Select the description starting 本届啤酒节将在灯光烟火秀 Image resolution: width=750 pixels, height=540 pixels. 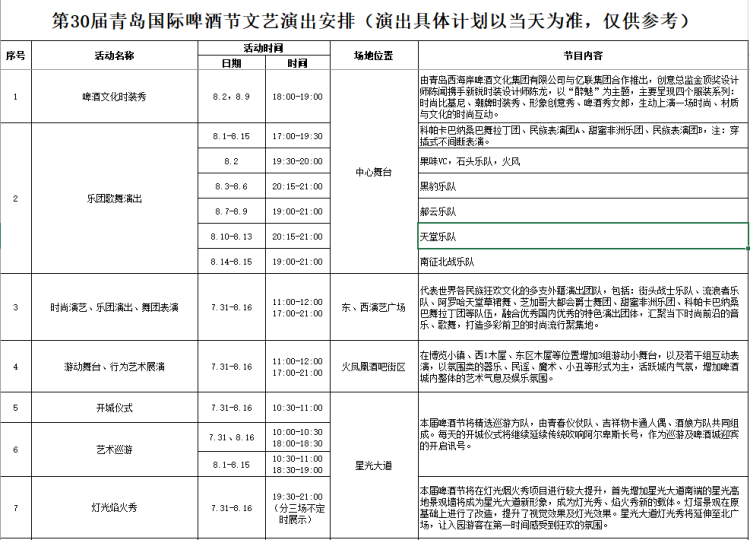(x=584, y=507)
